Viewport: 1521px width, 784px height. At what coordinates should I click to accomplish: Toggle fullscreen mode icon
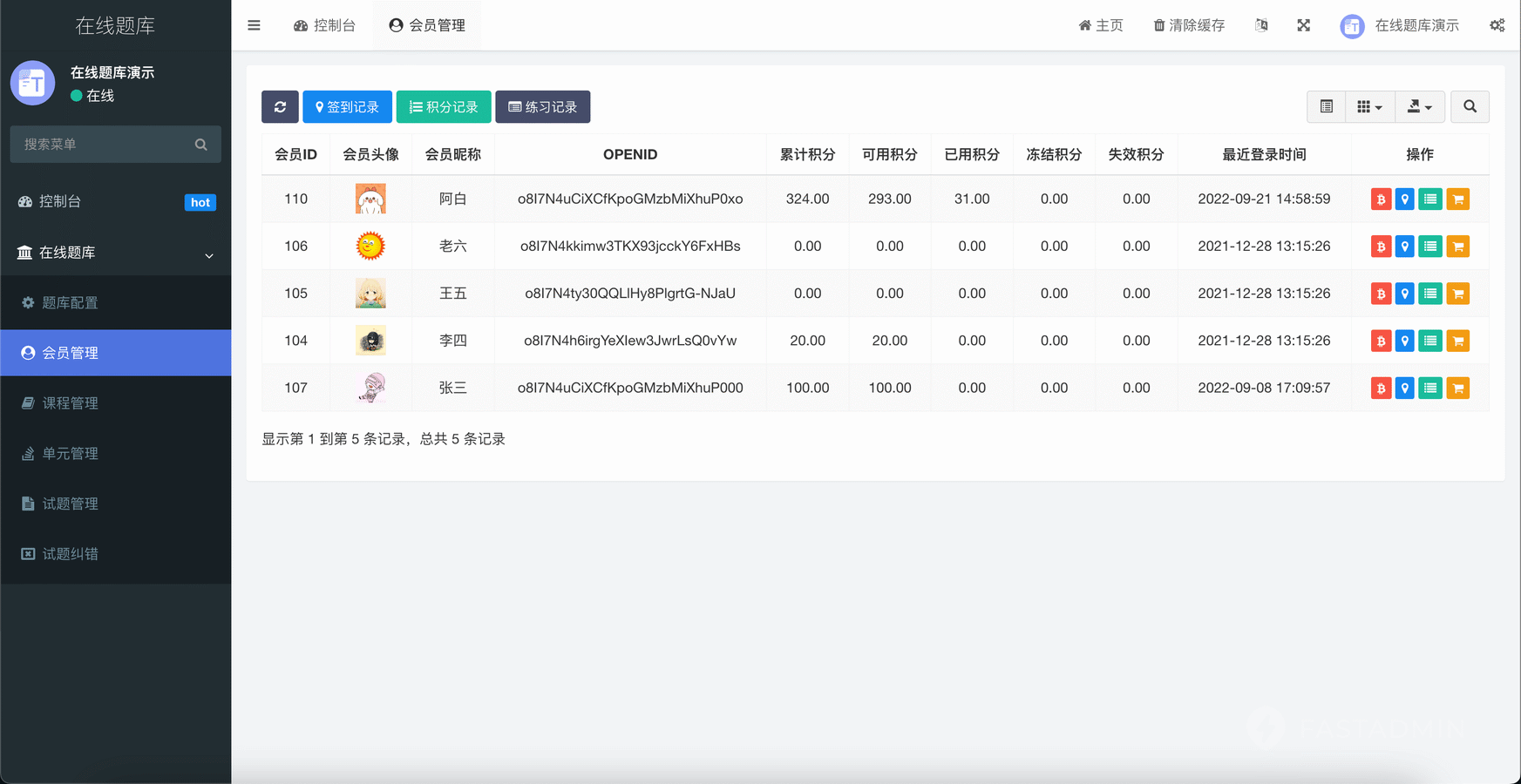point(1303,25)
